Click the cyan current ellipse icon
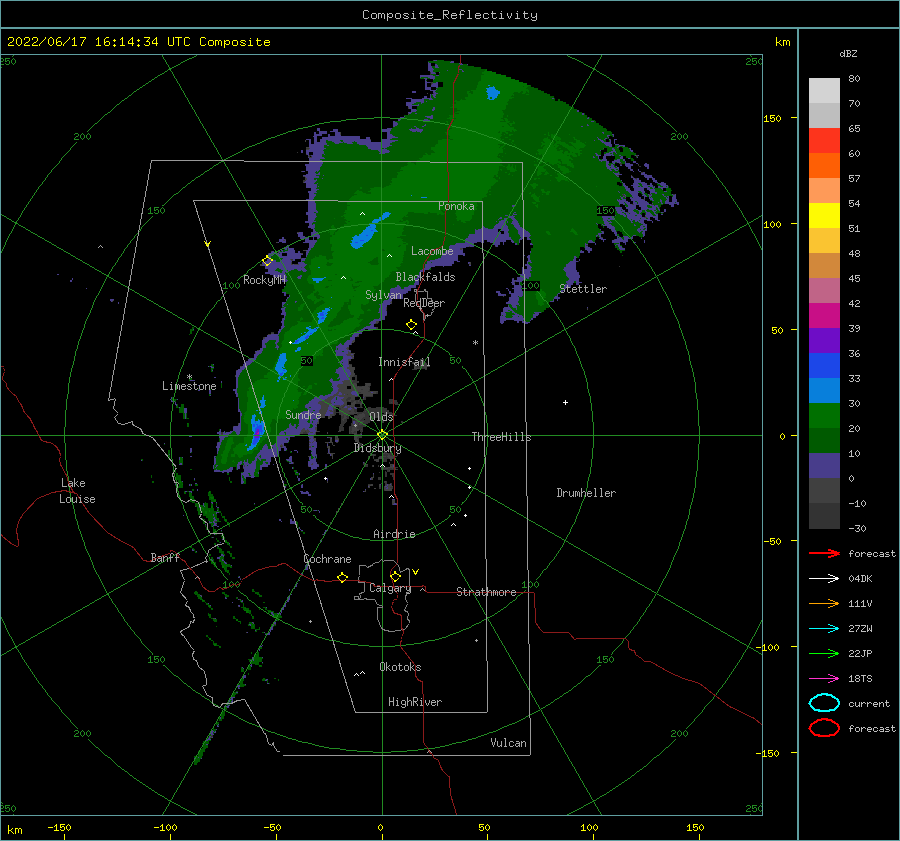 pyautogui.click(x=824, y=703)
